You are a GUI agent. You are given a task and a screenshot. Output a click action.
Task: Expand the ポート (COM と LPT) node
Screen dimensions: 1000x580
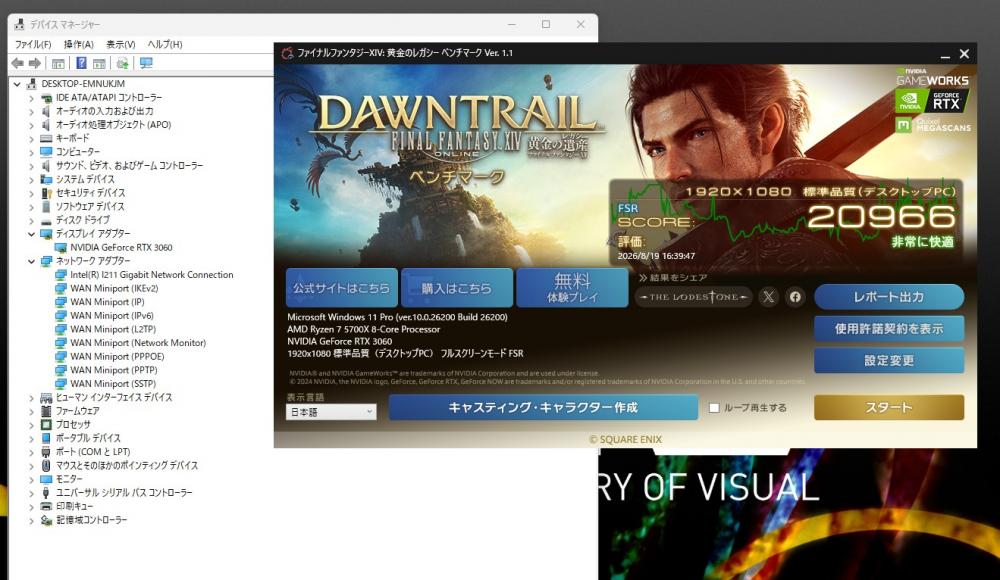point(31,452)
